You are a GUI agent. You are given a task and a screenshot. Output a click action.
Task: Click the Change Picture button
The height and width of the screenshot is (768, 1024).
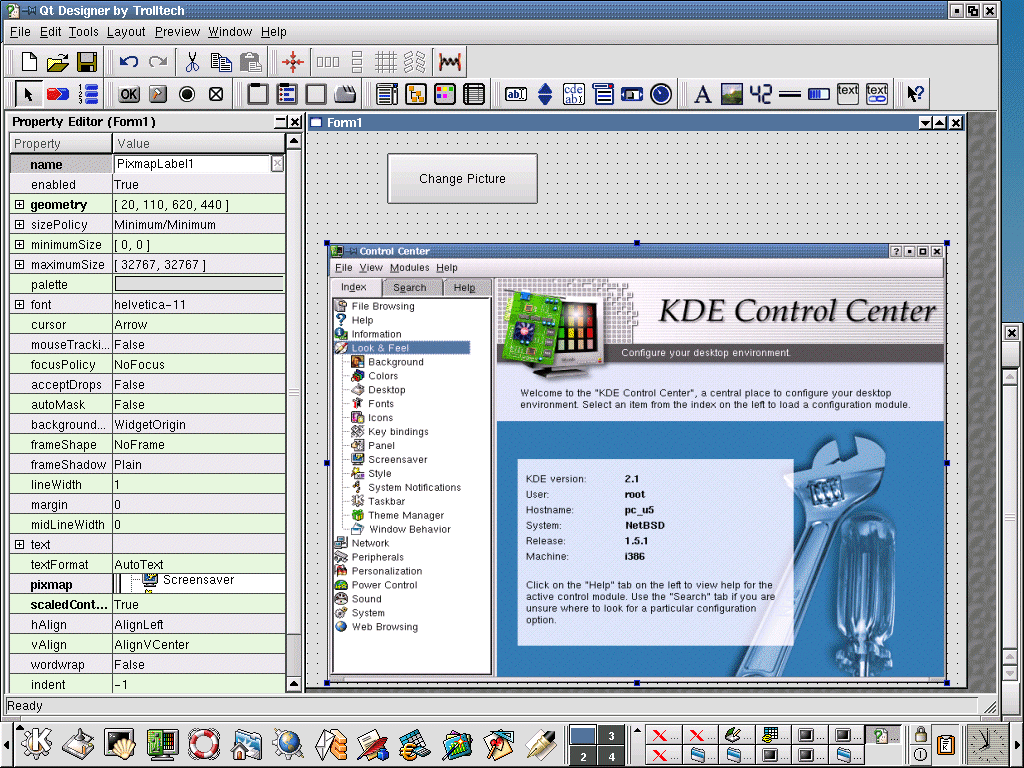point(462,178)
